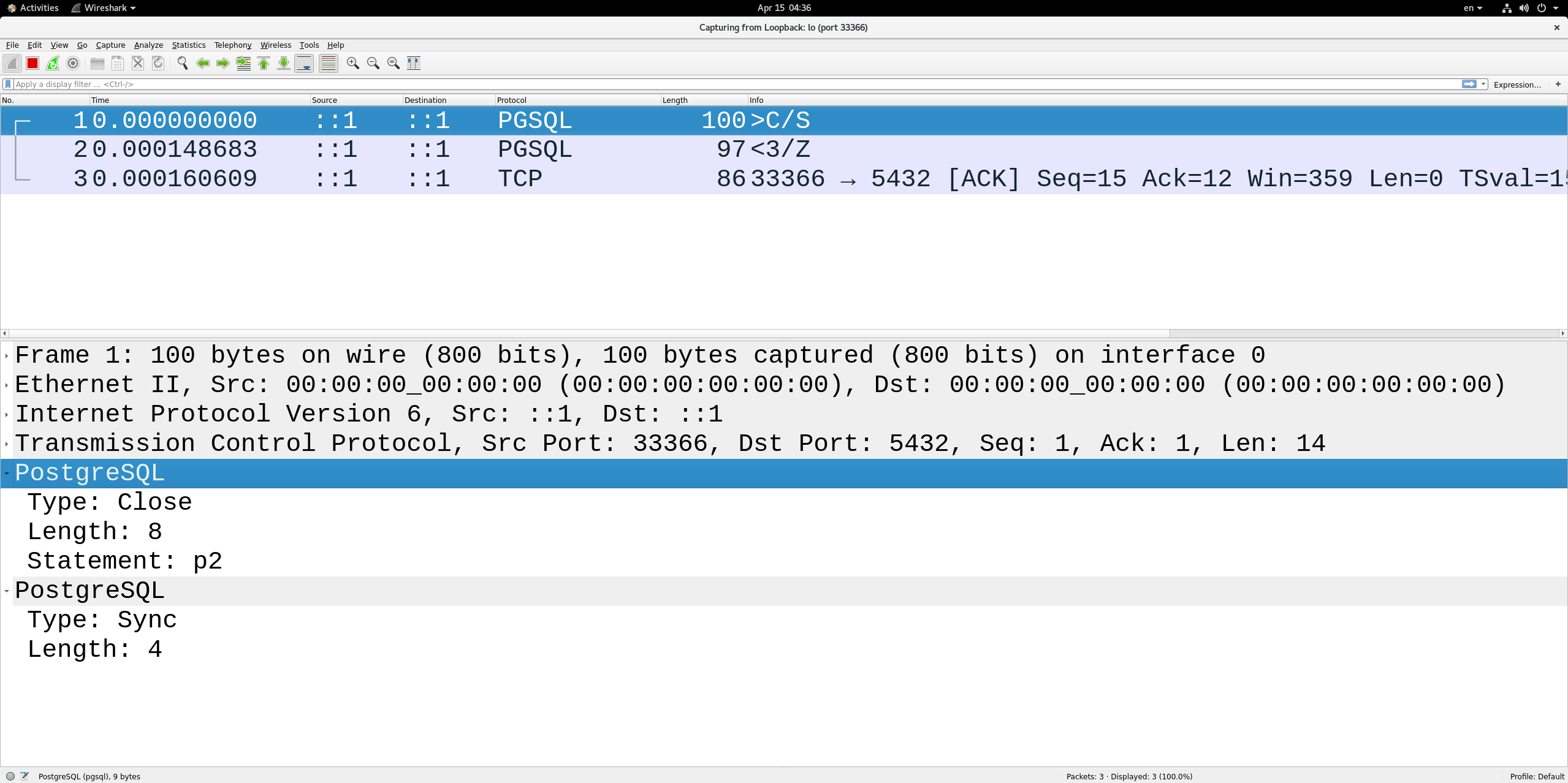Image resolution: width=1568 pixels, height=783 pixels.
Task: Save this capture file icon
Action: [118, 63]
